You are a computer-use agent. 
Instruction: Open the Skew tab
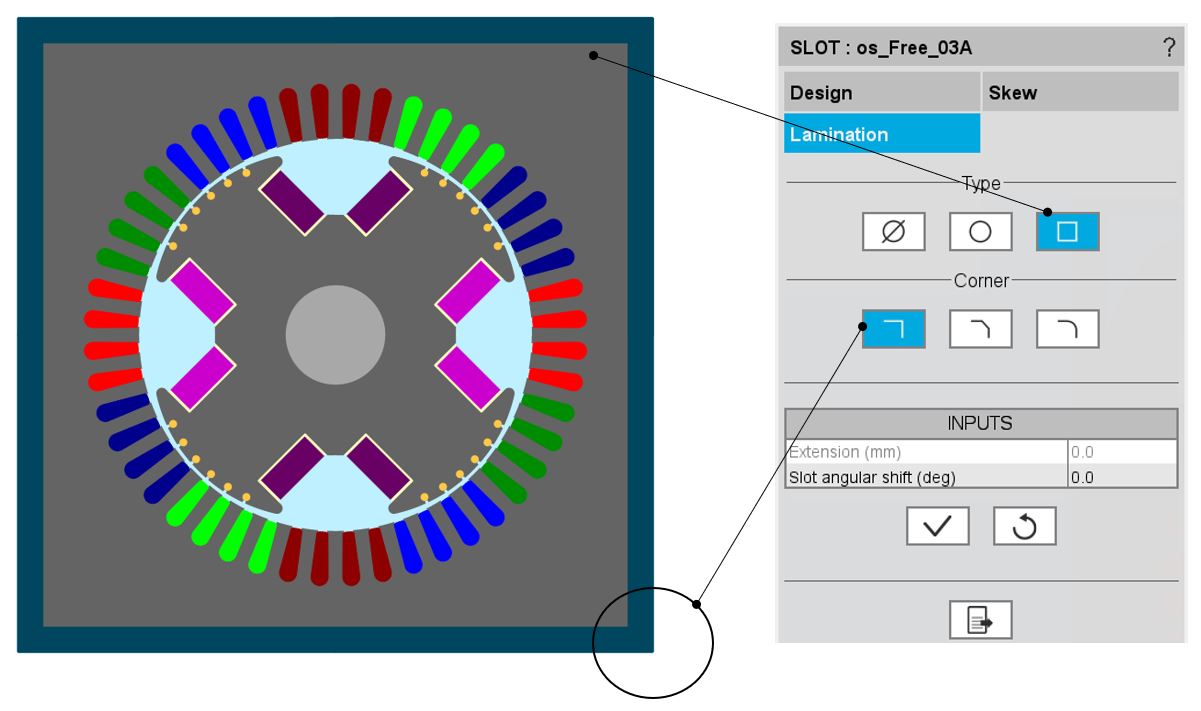1080,93
